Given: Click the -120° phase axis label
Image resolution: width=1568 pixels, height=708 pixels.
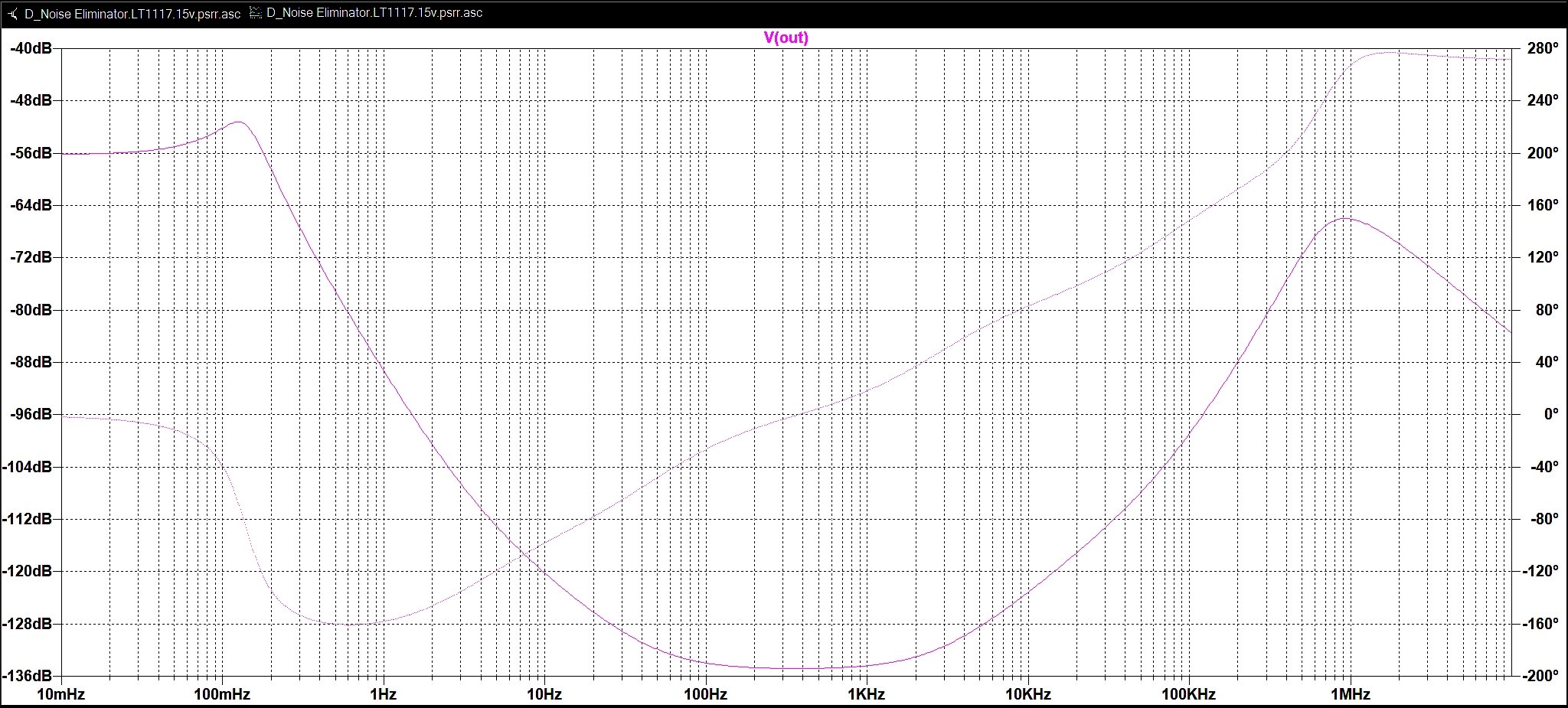Looking at the screenshot, I should click(1539, 571).
